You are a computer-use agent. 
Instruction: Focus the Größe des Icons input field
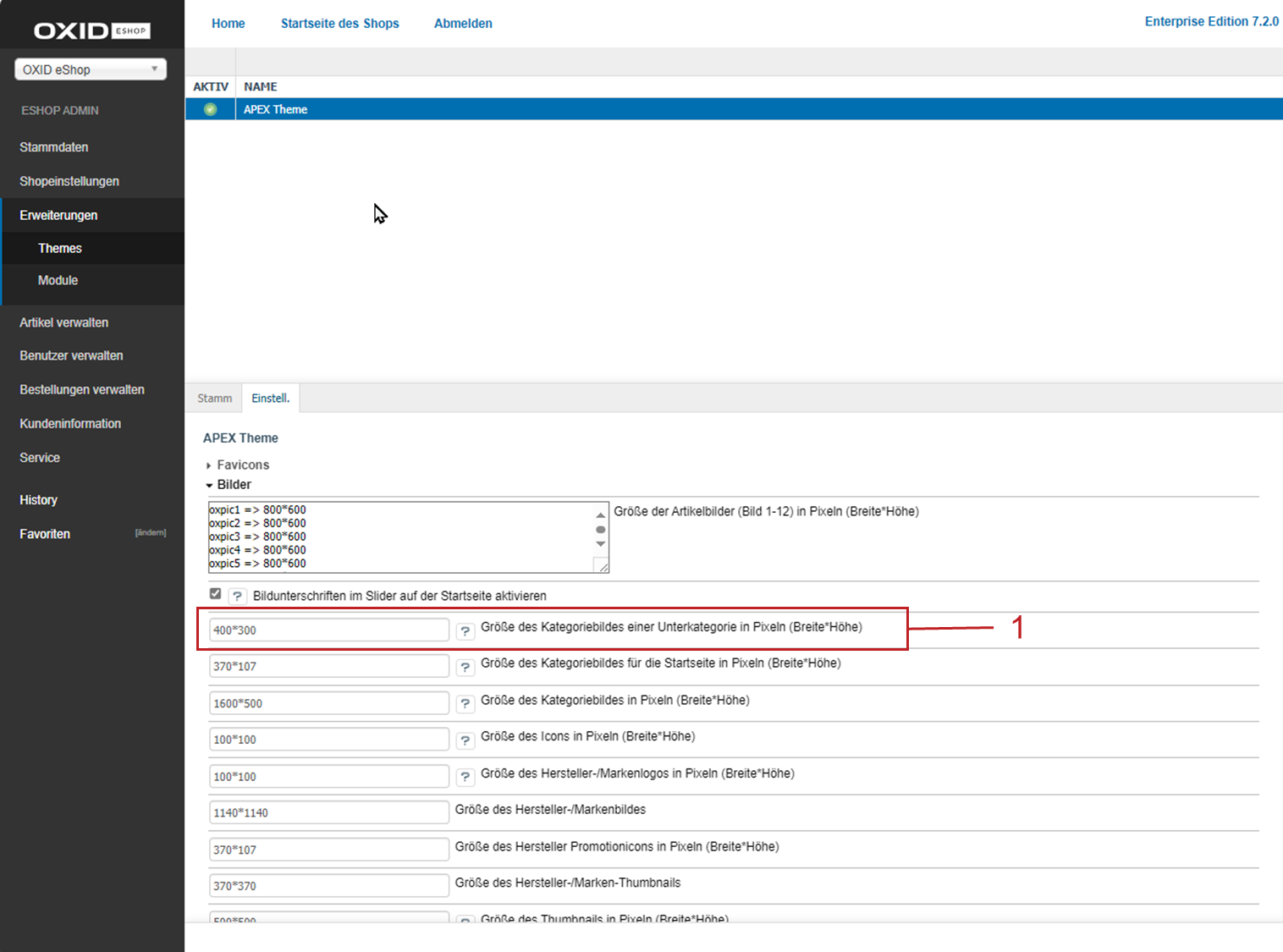pyautogui.click(x=329, y=739)
